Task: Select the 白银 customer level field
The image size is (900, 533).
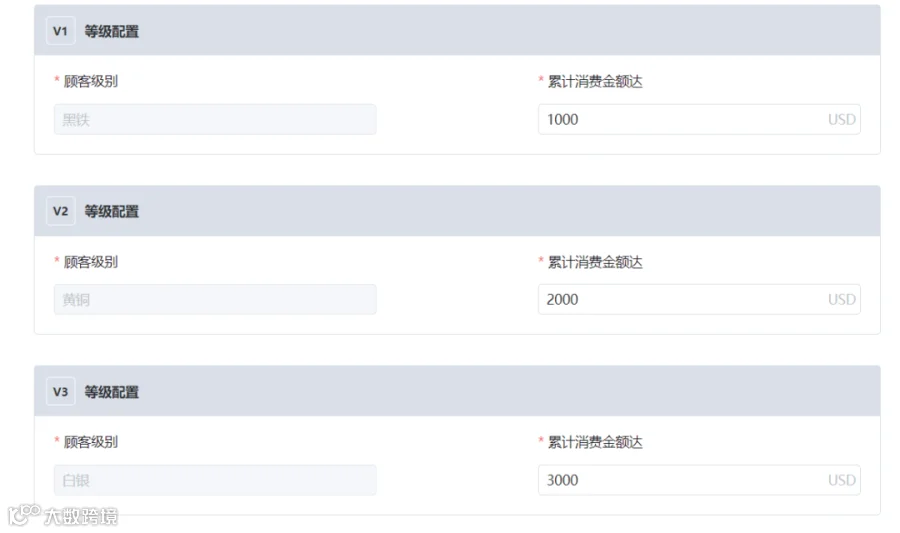Action: [x=215, y=480]
